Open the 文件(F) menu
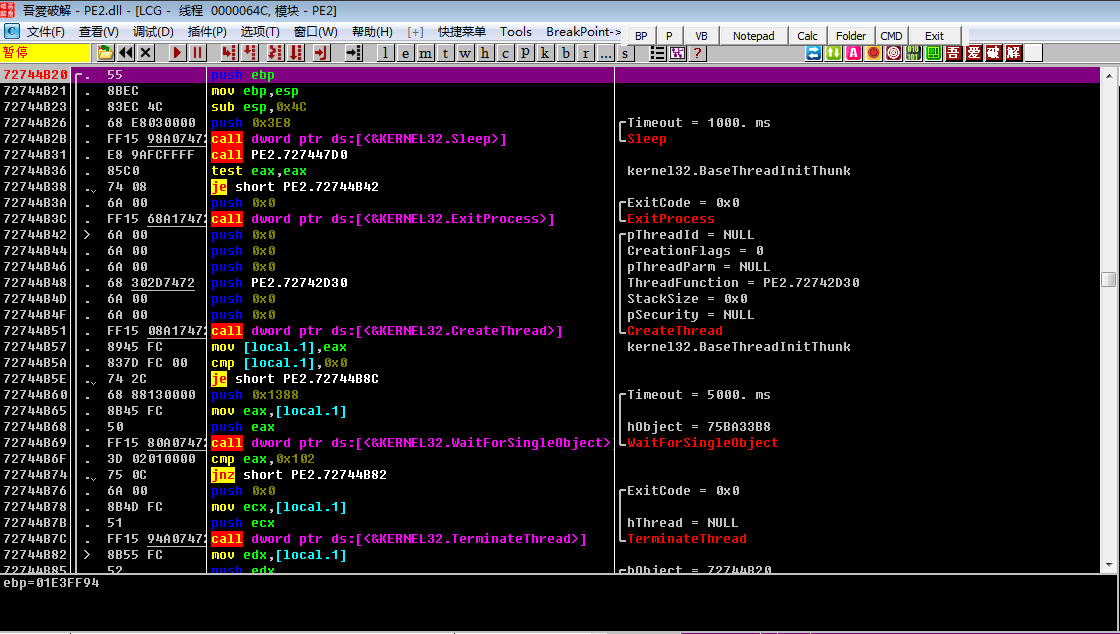The height and width of the screenshot is (634, 1120). click(x=46, y=32)
